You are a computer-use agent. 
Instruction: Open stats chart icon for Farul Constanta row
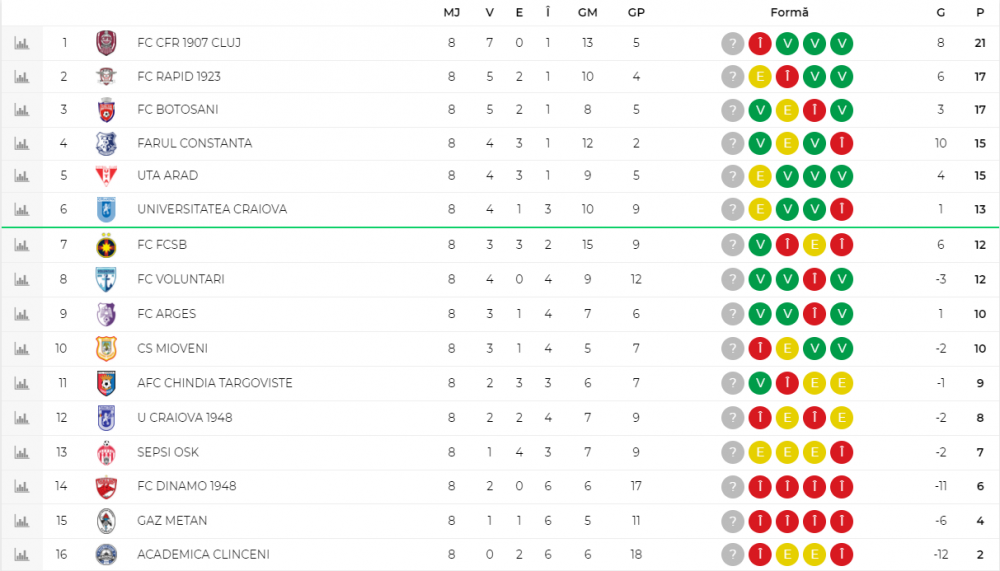click(x=22, y=143)
